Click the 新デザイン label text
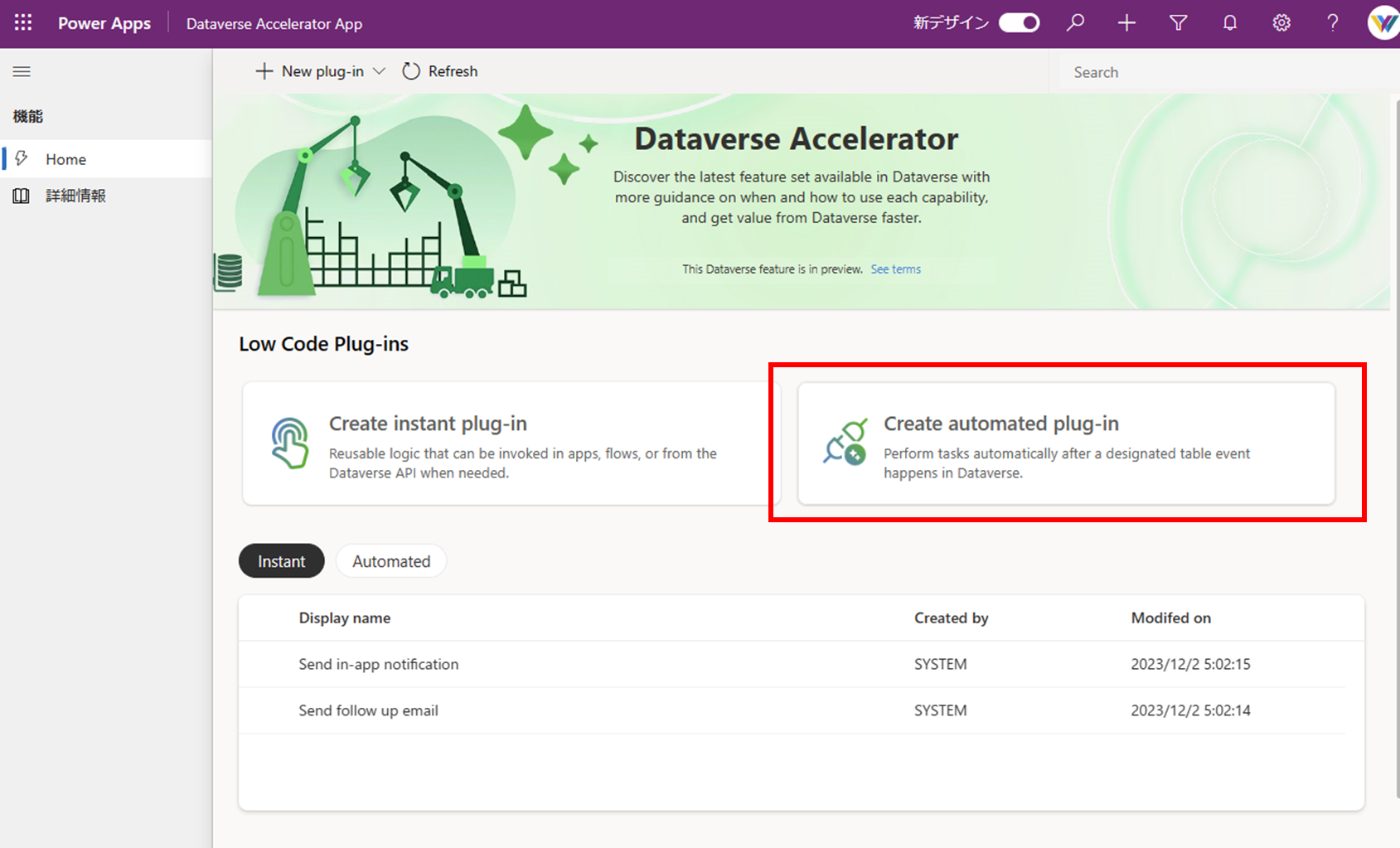Viewport: 1400px width, 848px height. pos(952,23)
